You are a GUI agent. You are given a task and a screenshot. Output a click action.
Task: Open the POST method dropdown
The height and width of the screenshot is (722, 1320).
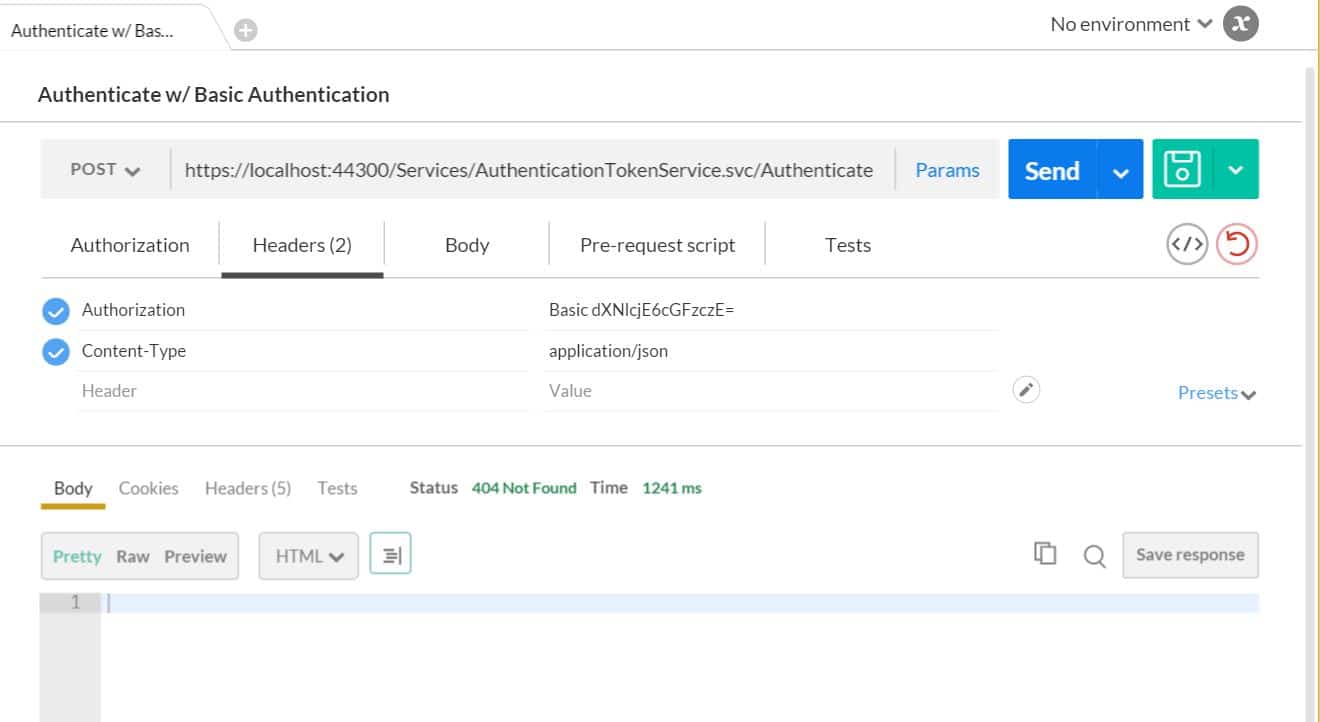[103, 169]
